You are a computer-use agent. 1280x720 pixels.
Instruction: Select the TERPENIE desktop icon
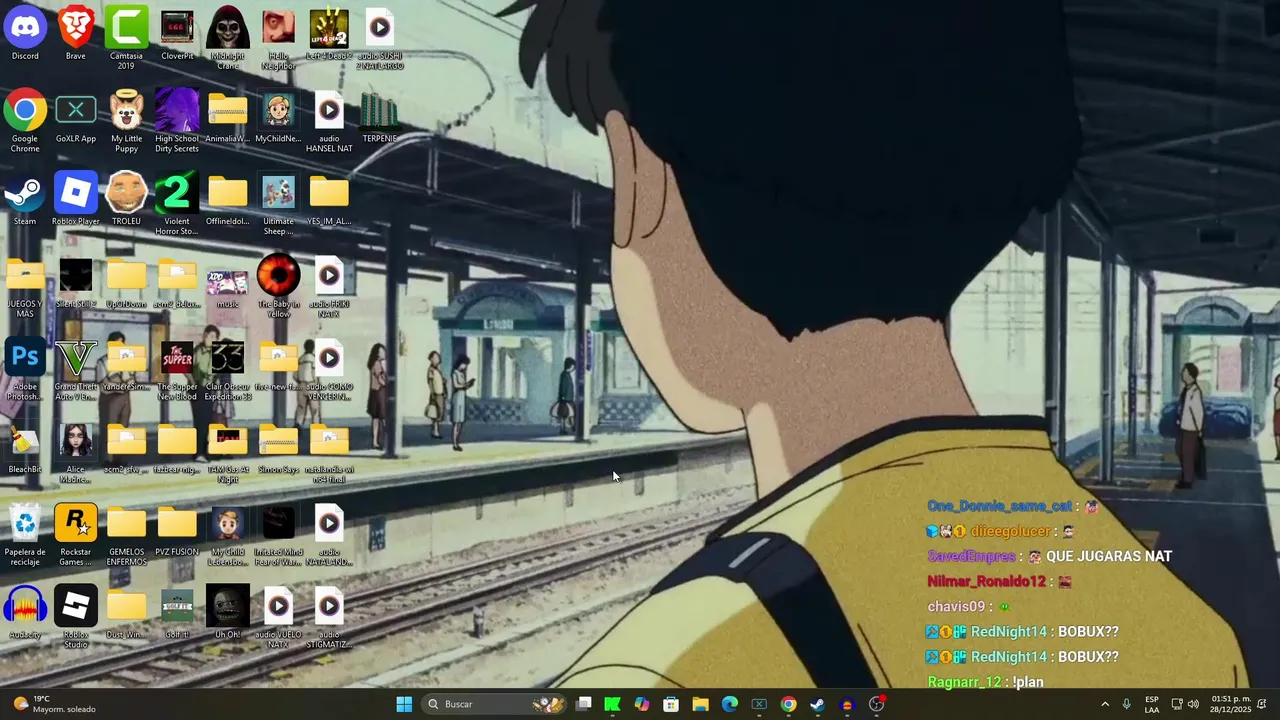[x=379, y=117]
